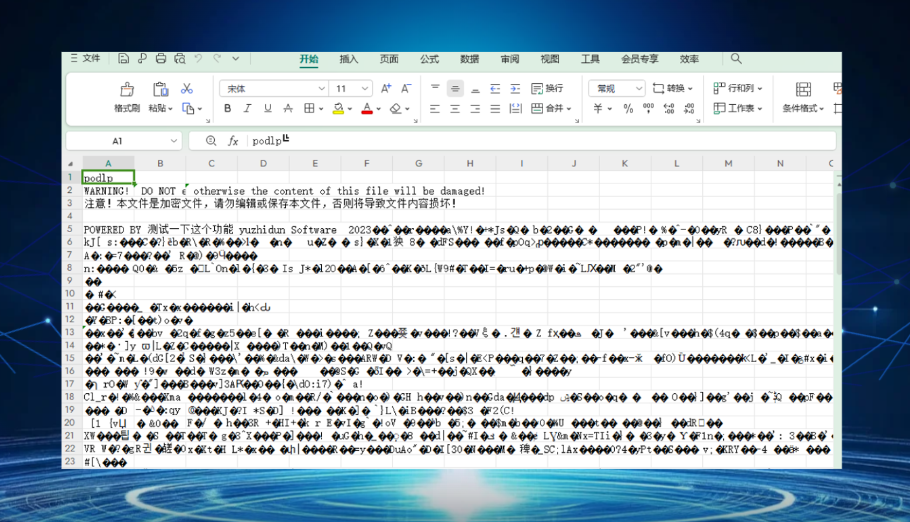
Task: Toggle Bold formatting
Action: (228, 109)
